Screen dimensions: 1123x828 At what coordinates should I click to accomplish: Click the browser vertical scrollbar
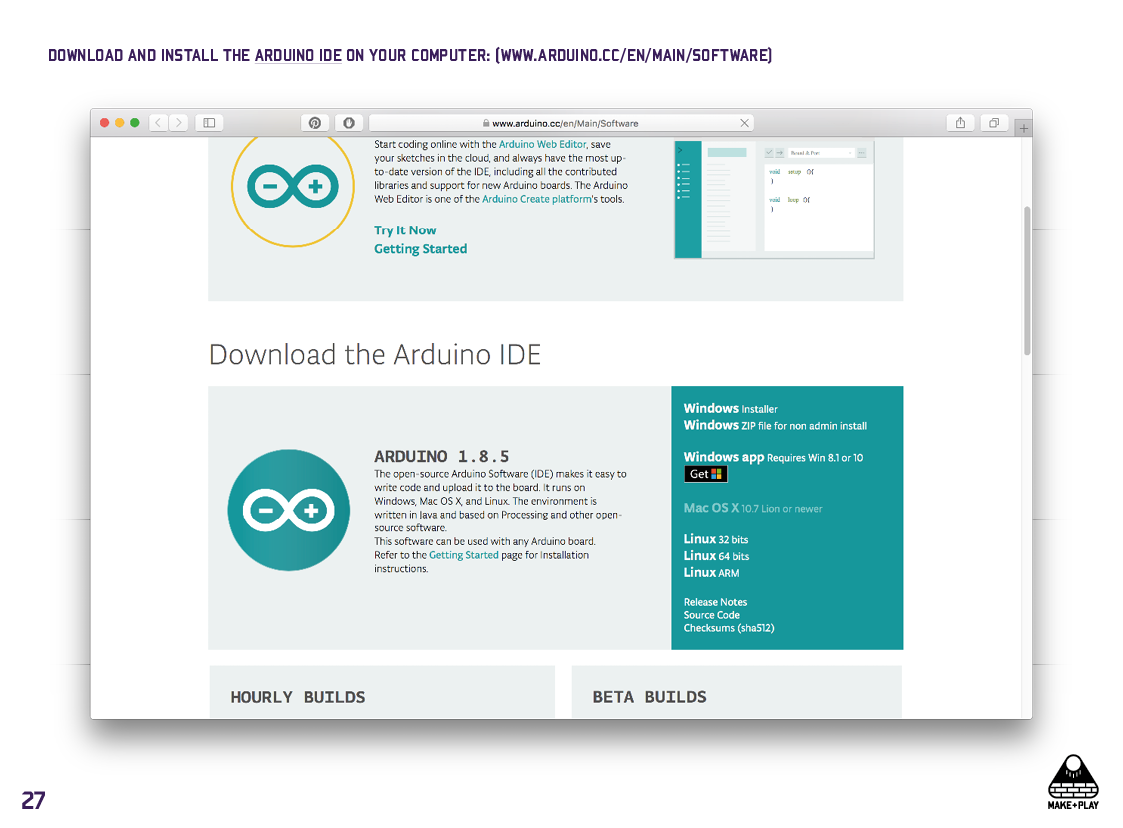(x=1027, y=281)
